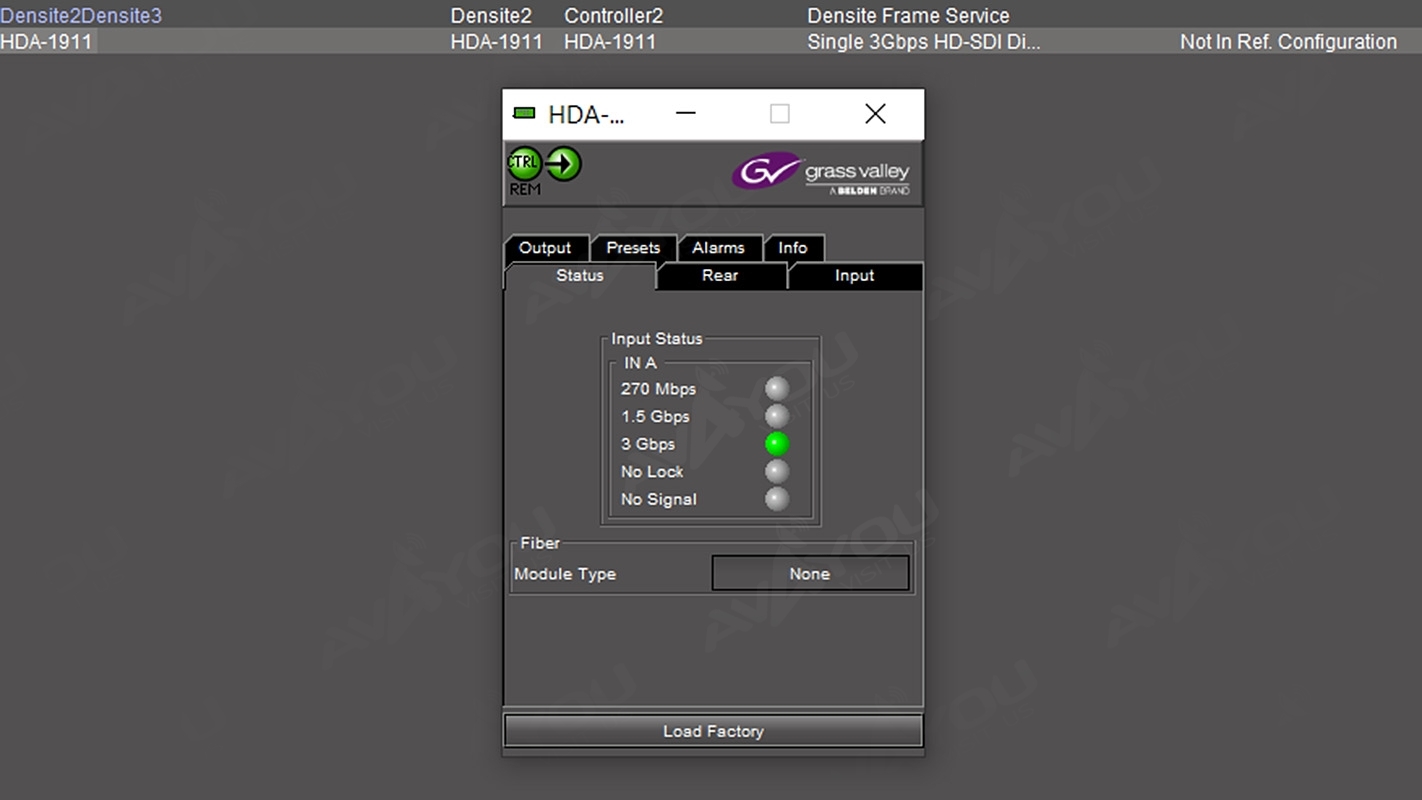The image size is (1422, 800).
Task: Click the green CTRL REM status icon
Action: (x=524, y=164)
